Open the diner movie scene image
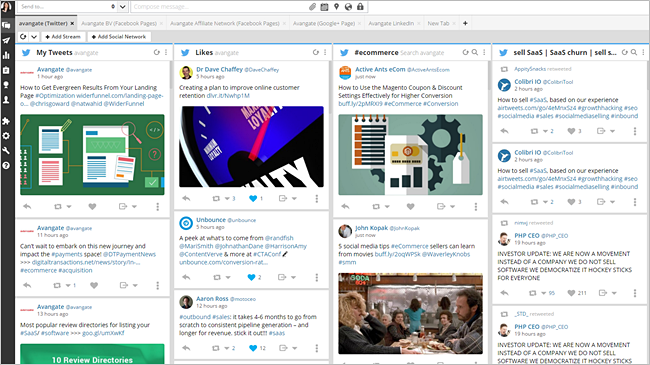The image size is (650, 365). tap(410, 314)
